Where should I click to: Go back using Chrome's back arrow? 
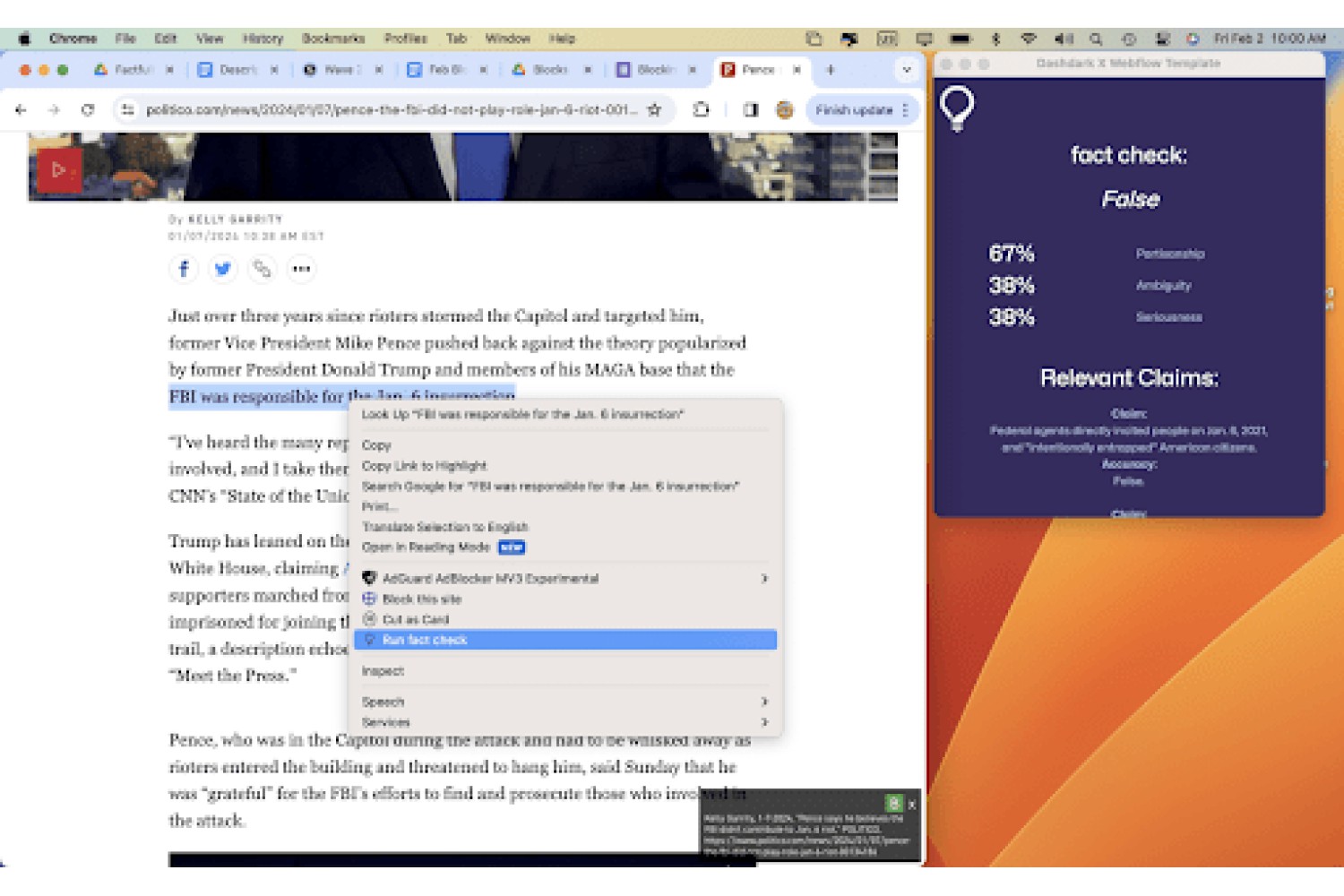click(x=22, y=109)
